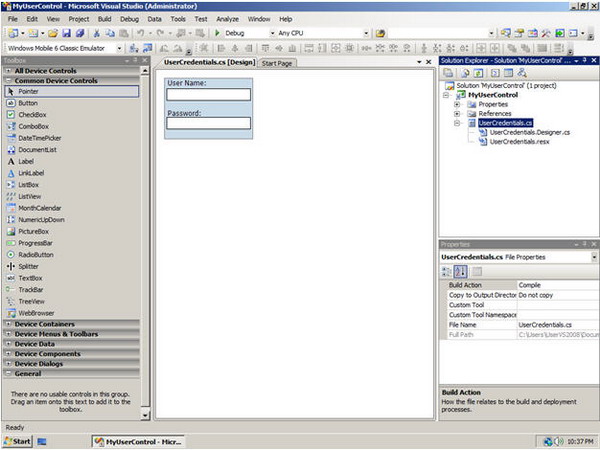Click the clock showing 10:37 PM
The height and width of the screenshot is (450, 600).
(x=579, y=442)
